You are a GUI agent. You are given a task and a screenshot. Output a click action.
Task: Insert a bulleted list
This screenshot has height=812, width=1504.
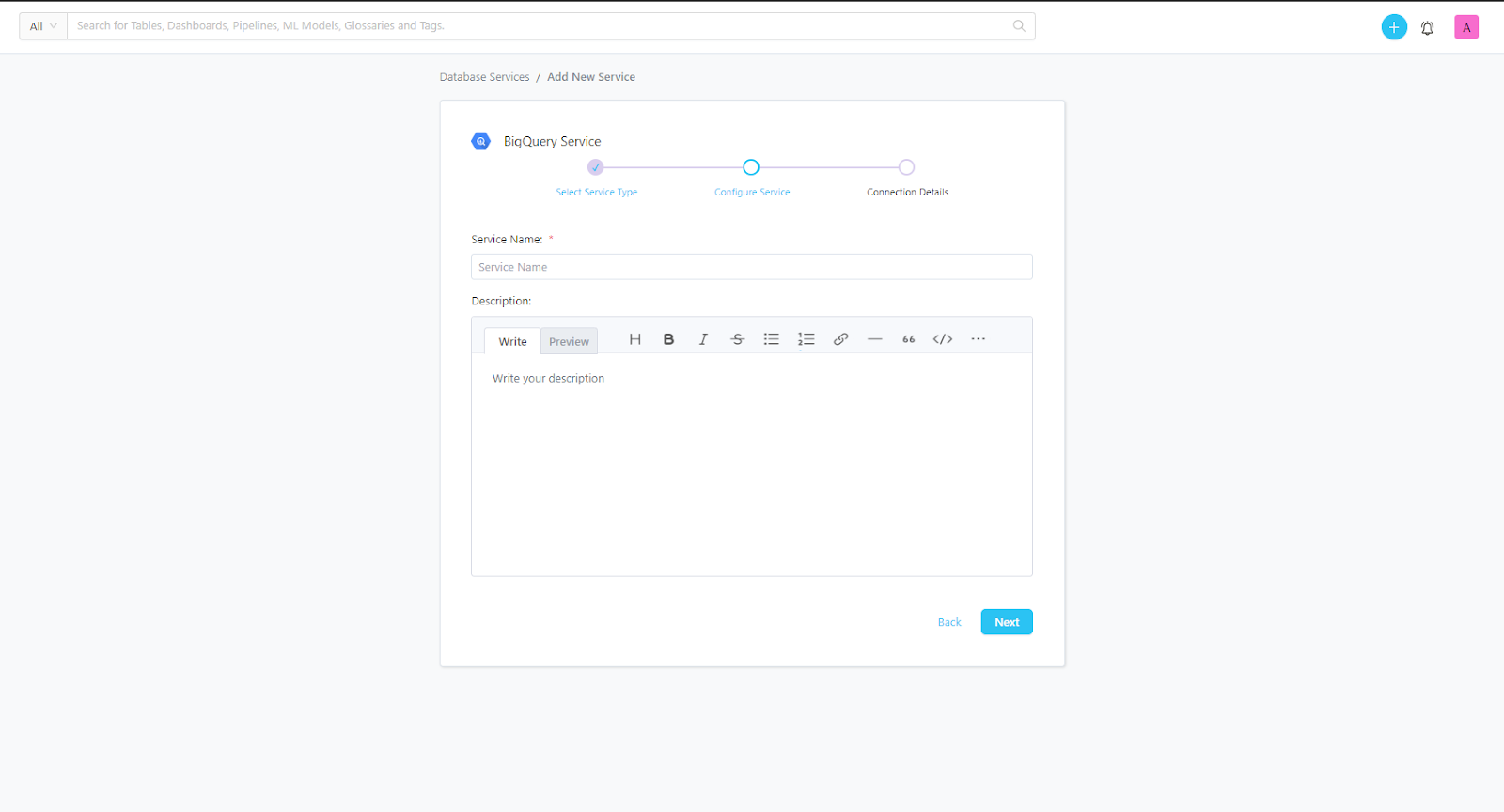pyautogui.click(x=771, y=339)
